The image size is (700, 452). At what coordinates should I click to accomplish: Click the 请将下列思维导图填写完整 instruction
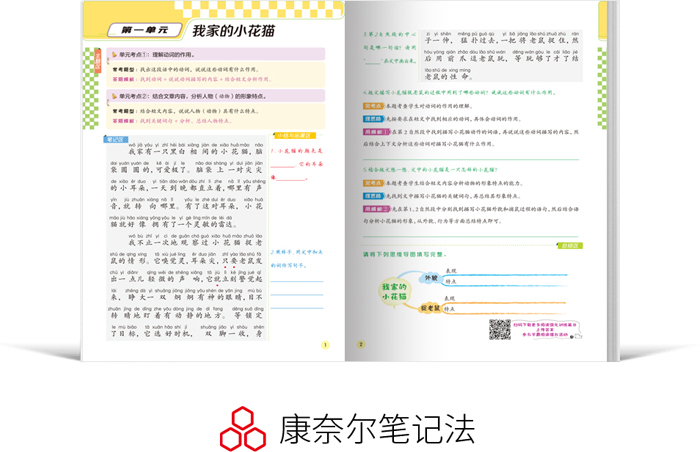[405, 255]
